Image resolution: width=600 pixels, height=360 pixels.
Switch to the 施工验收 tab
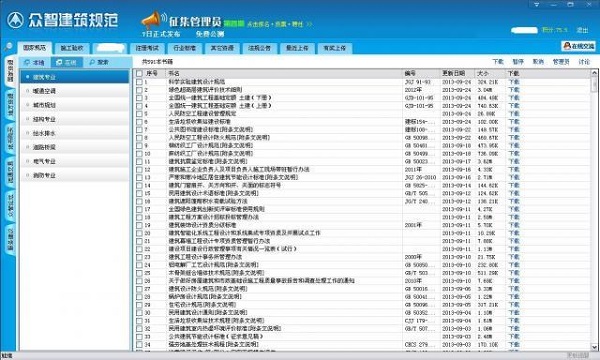[x=72, y=48]
